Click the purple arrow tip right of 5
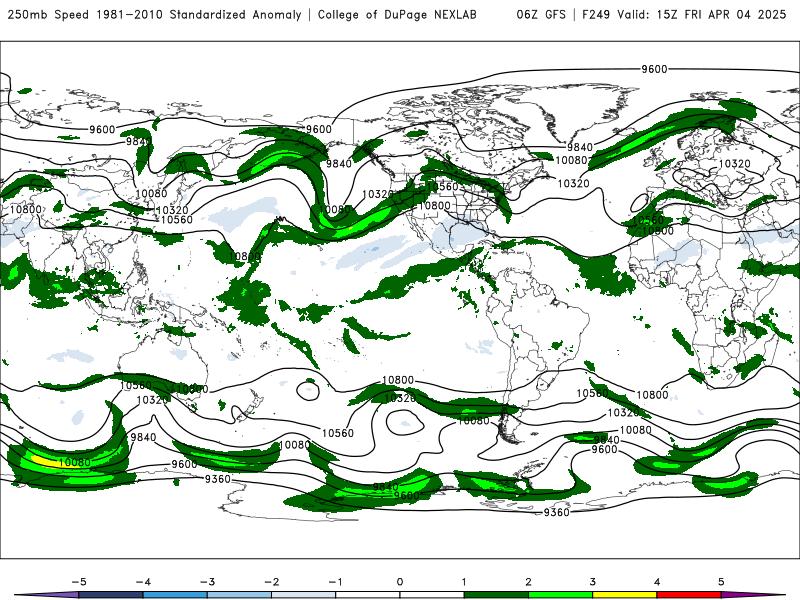This screenshot has width=800, height=600. coord(753,595)
